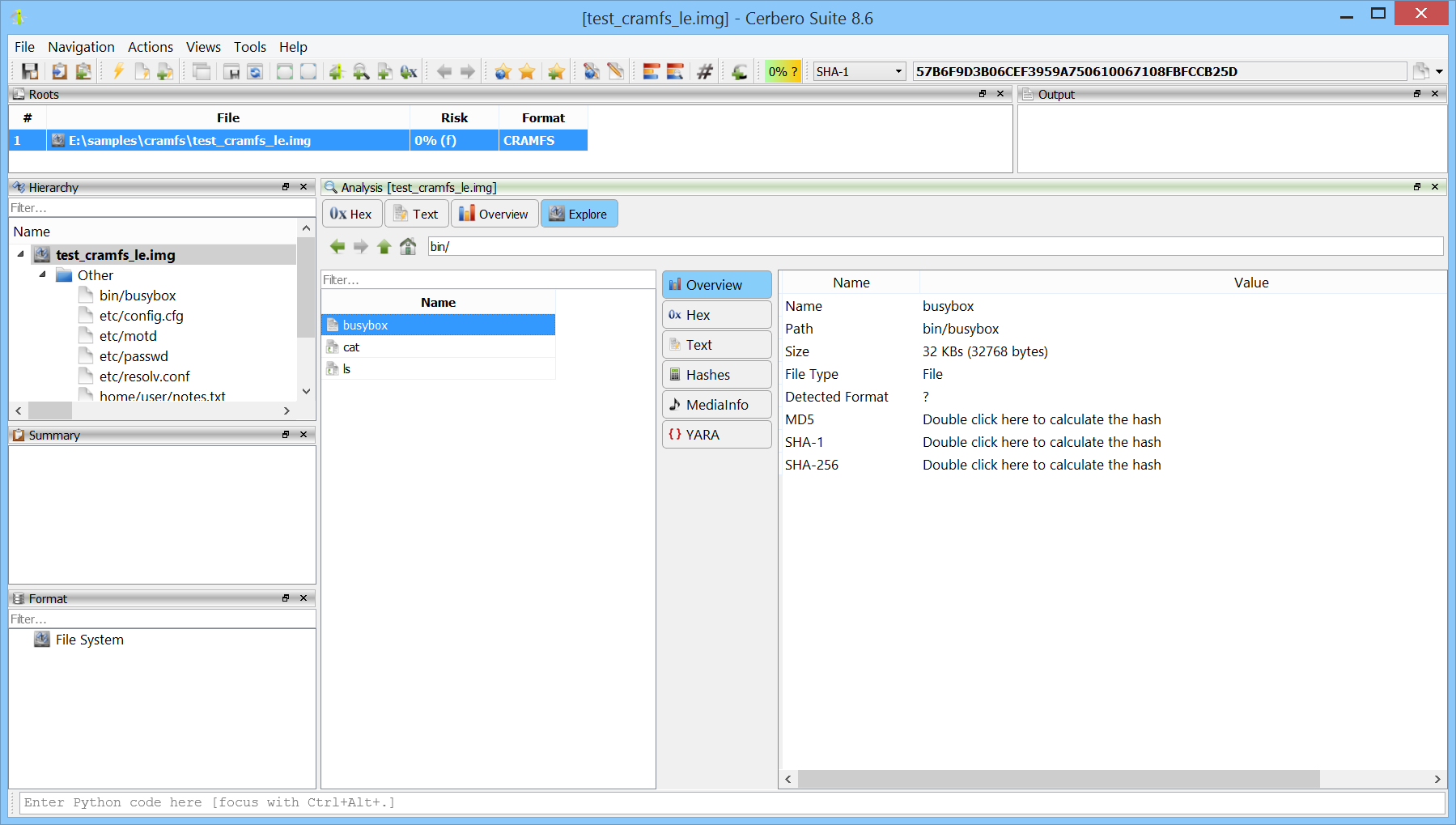The image size is (1456, 825).
Task: Switch to the Hex analysis tab
Action: [x=351, y=214]
